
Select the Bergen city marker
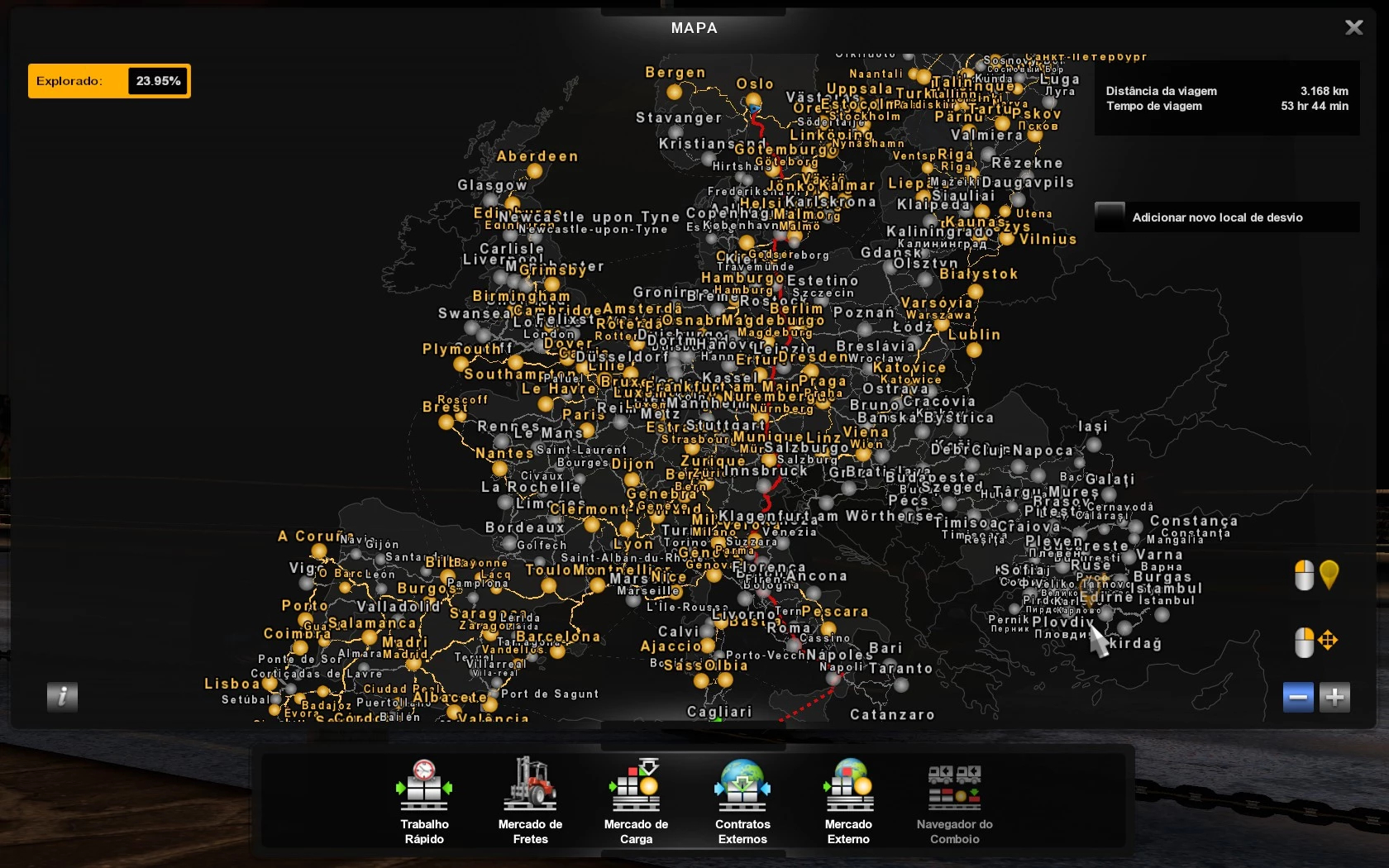675,92
